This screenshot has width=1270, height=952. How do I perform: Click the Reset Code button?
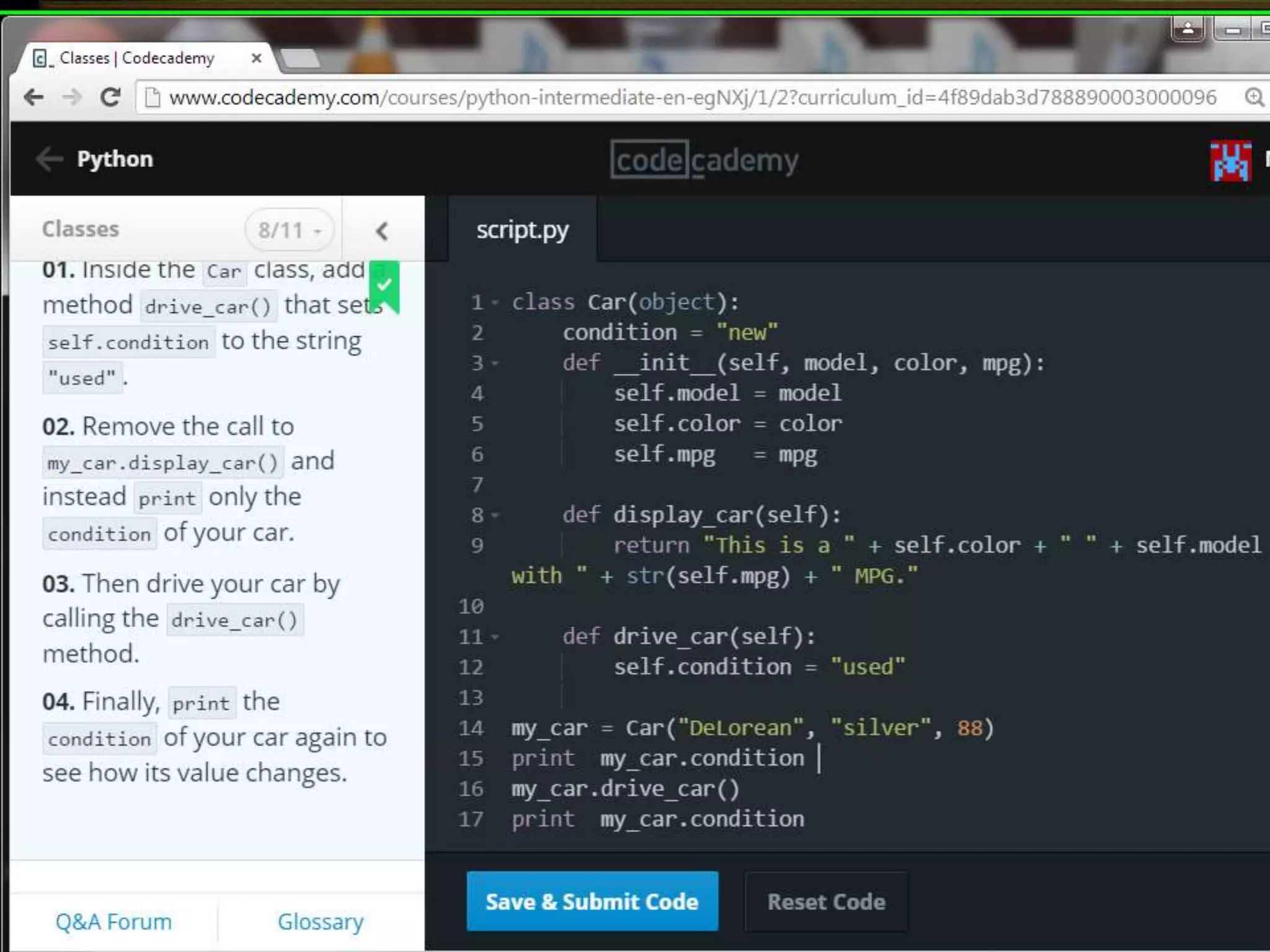click(x=826, y=901)
